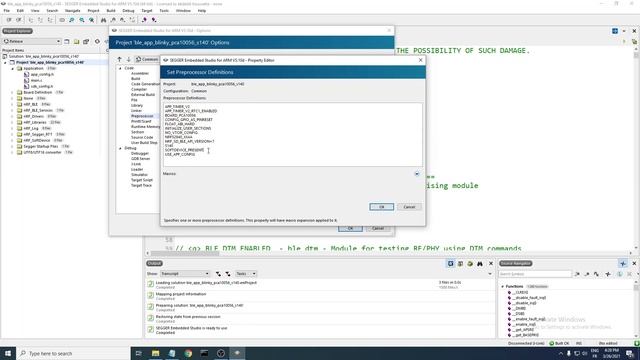Click OK in the Project Options dialog
The image size is (640, 360).
(x=350, y=229)
